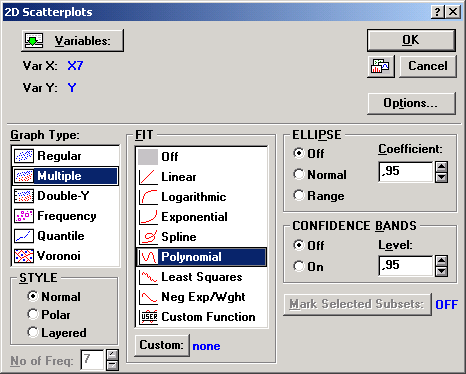The width and height of the screenshot is (466, 374).
Task: Click the Var X value X7
Action: [75, 66]
